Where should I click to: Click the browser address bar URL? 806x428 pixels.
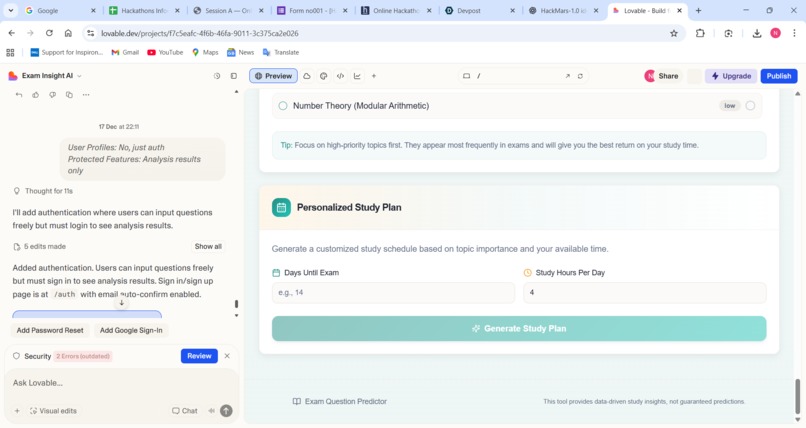tap(200, 33)
